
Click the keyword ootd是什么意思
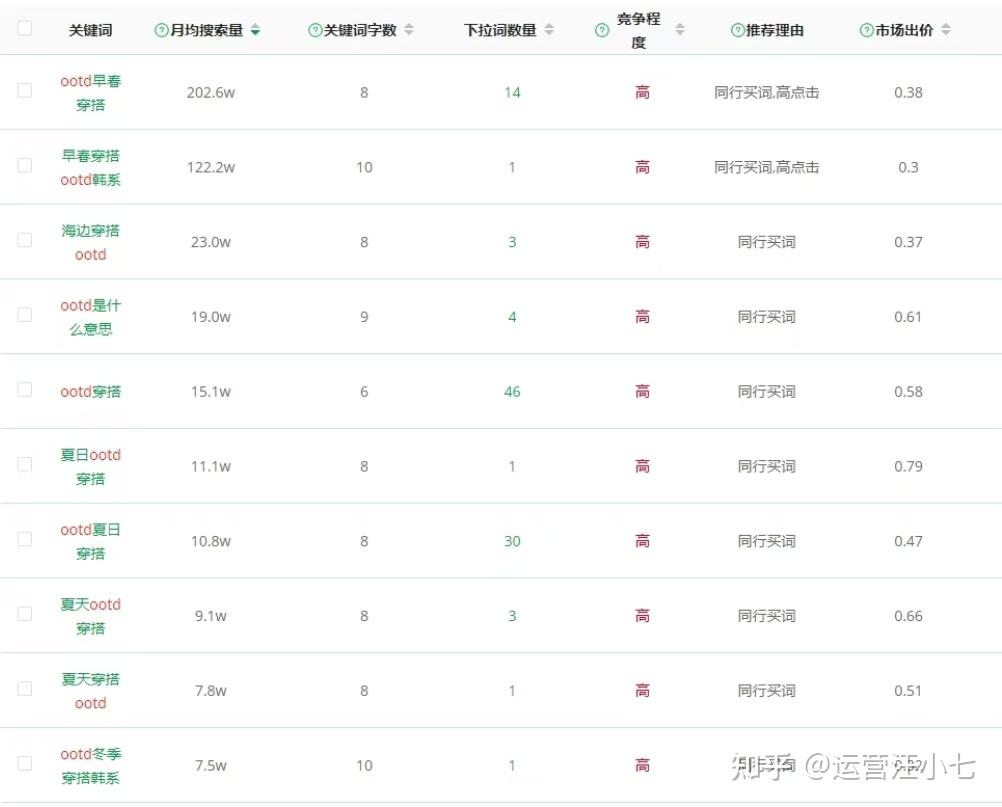coord(90,316)
